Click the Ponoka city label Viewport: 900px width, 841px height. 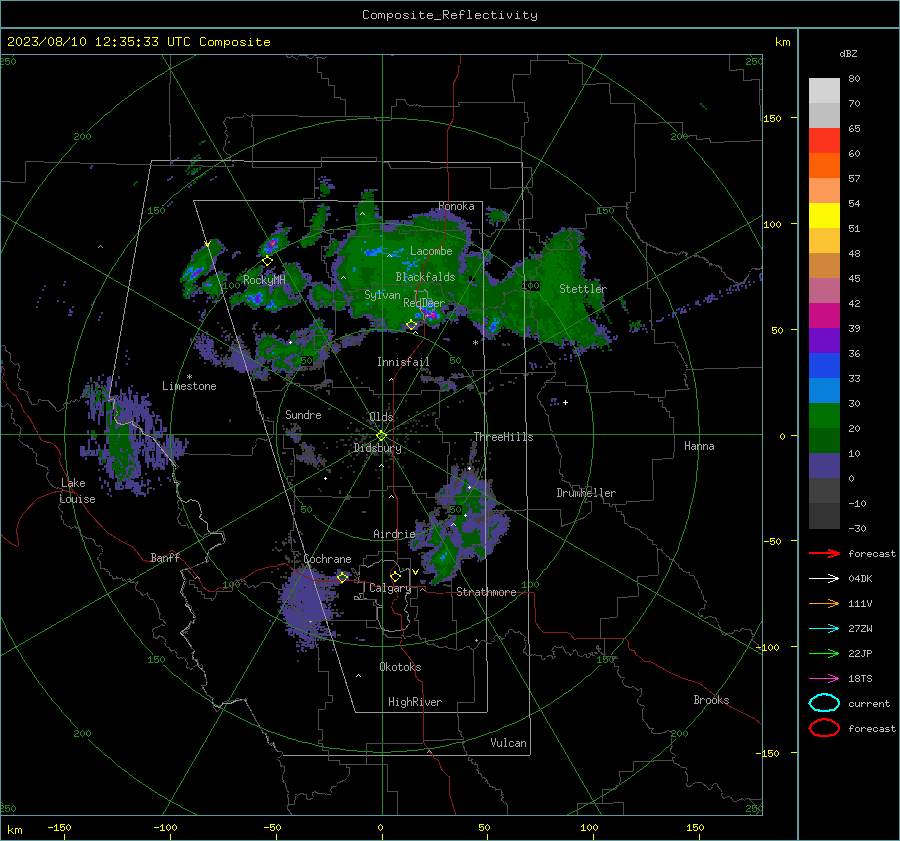click(x=456, y=206)
